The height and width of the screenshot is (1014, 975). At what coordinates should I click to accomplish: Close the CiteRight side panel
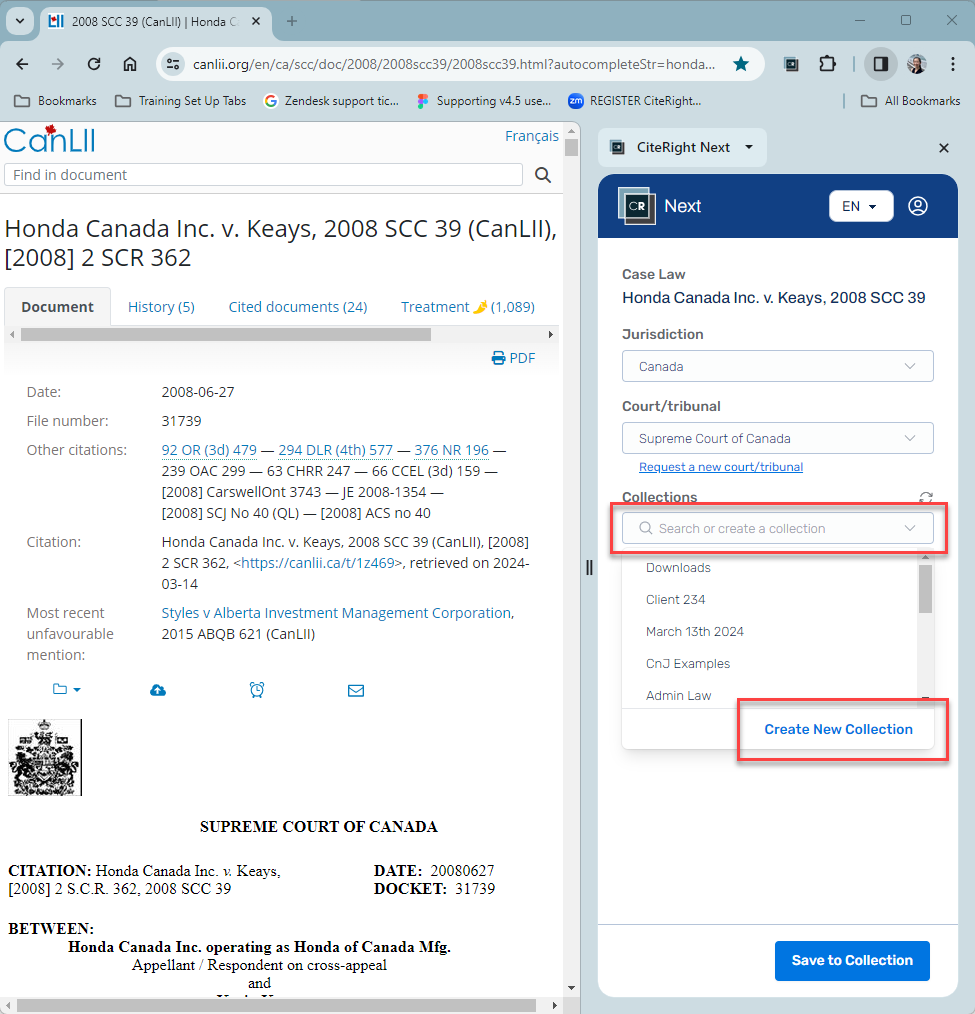(x=943, y=148)
